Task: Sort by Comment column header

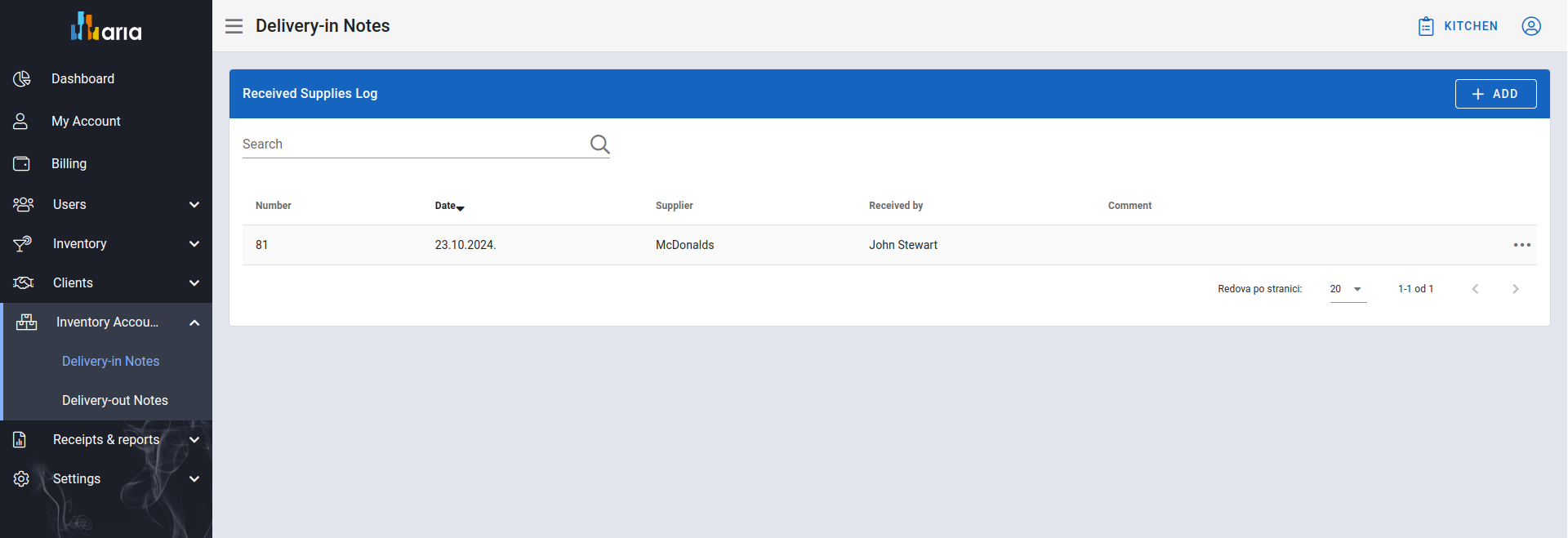Action: (x=1130, y=206)
